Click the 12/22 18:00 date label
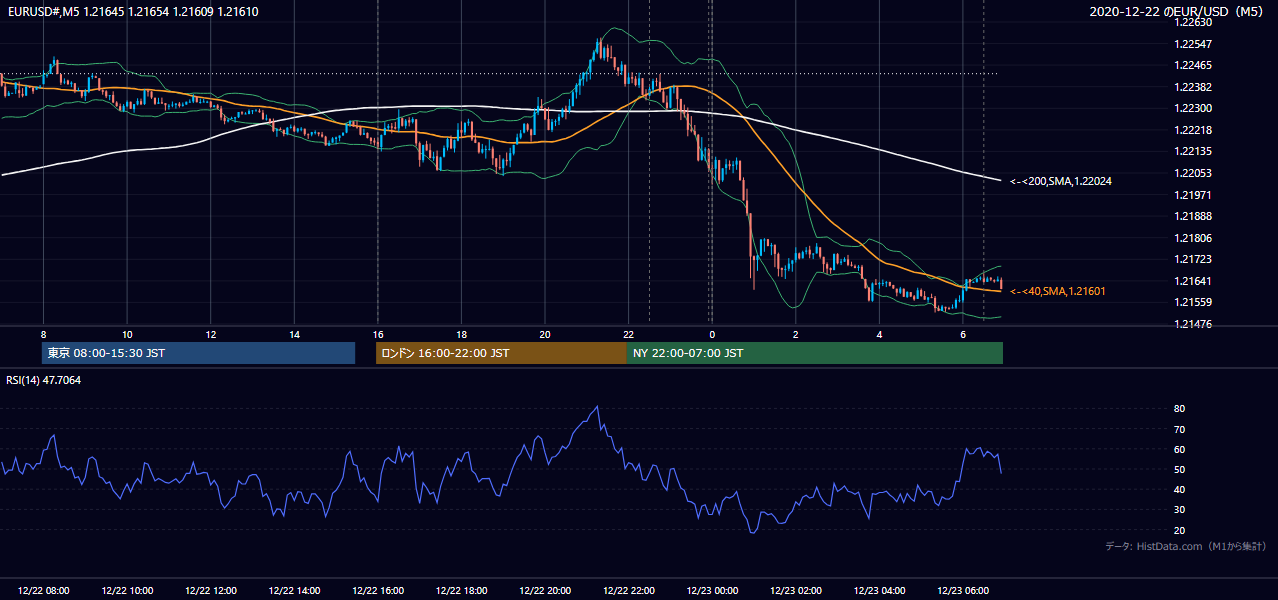Screen dimensions: 1278x600 click(x=461, y=591)
